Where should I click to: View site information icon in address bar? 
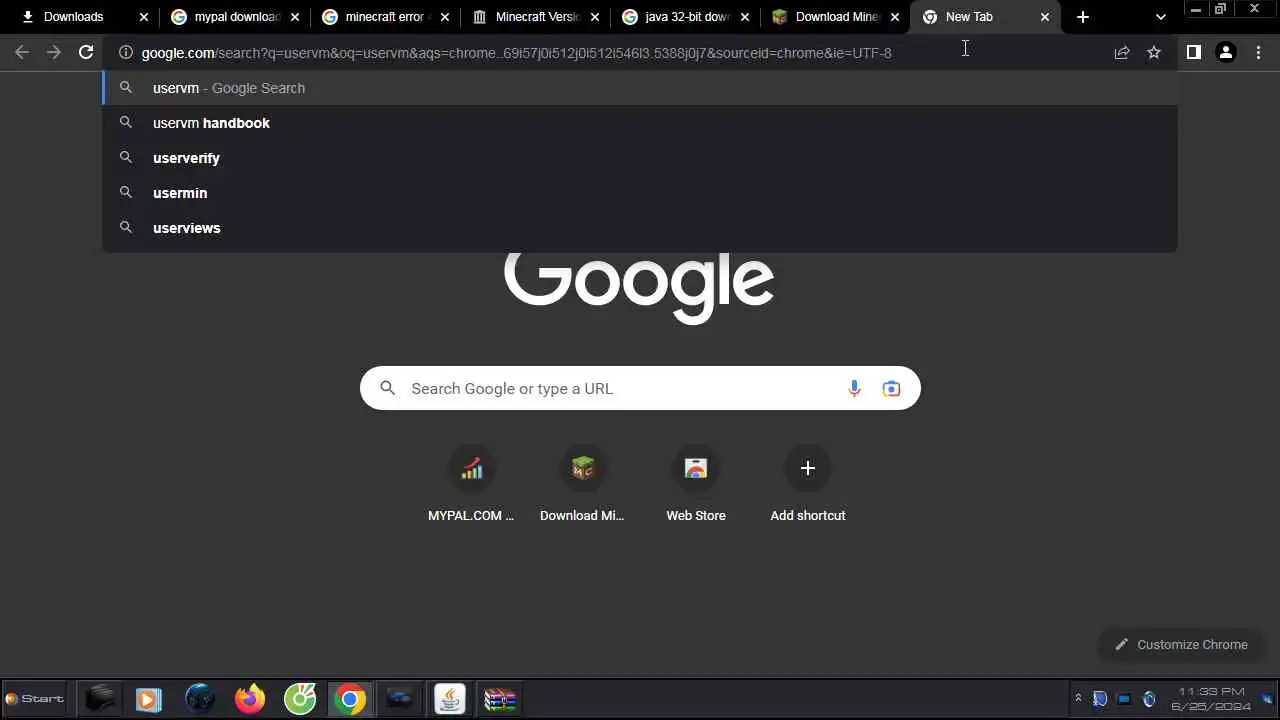(126, 52)
